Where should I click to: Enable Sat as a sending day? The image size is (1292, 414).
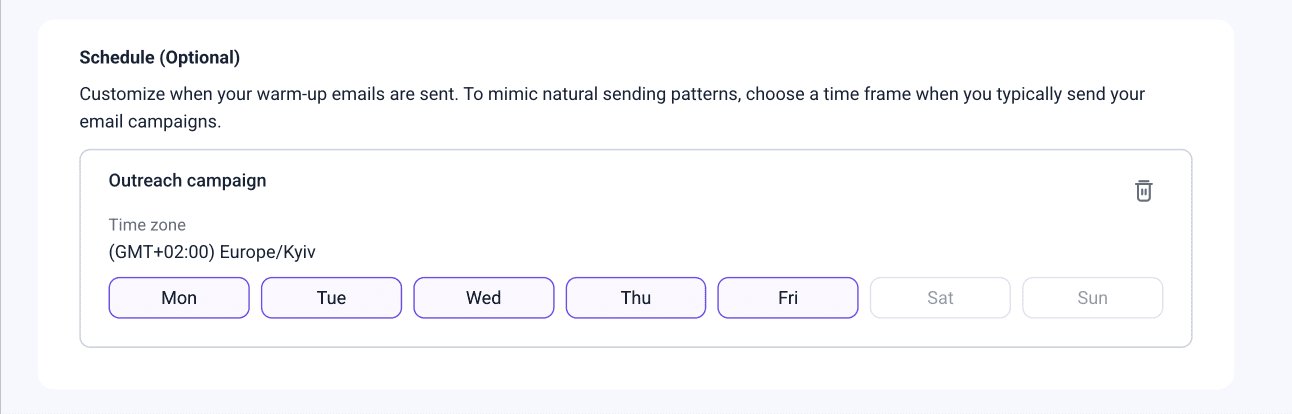pyautogui.click(x=940, y=298)
